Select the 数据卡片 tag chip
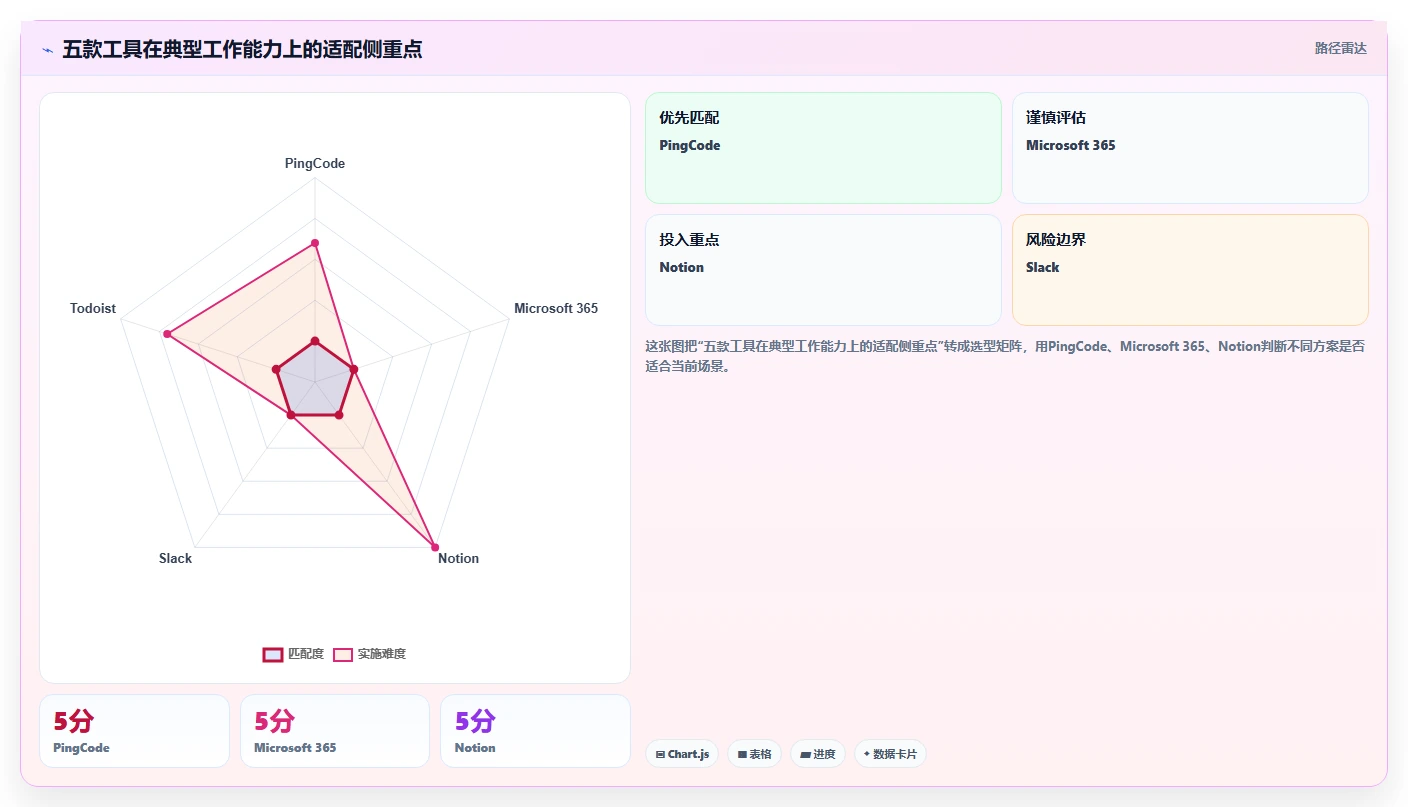The width and height of the screenshot is (1408, 807). pos(890,754)
